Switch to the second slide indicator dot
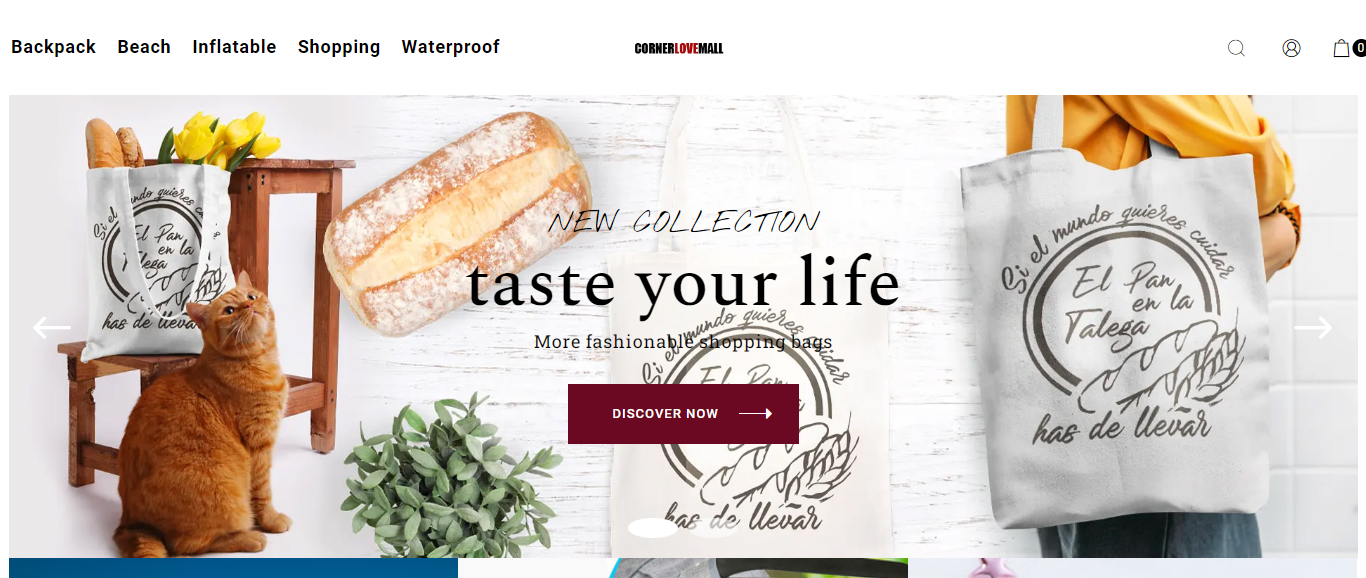 pos(713,527)
